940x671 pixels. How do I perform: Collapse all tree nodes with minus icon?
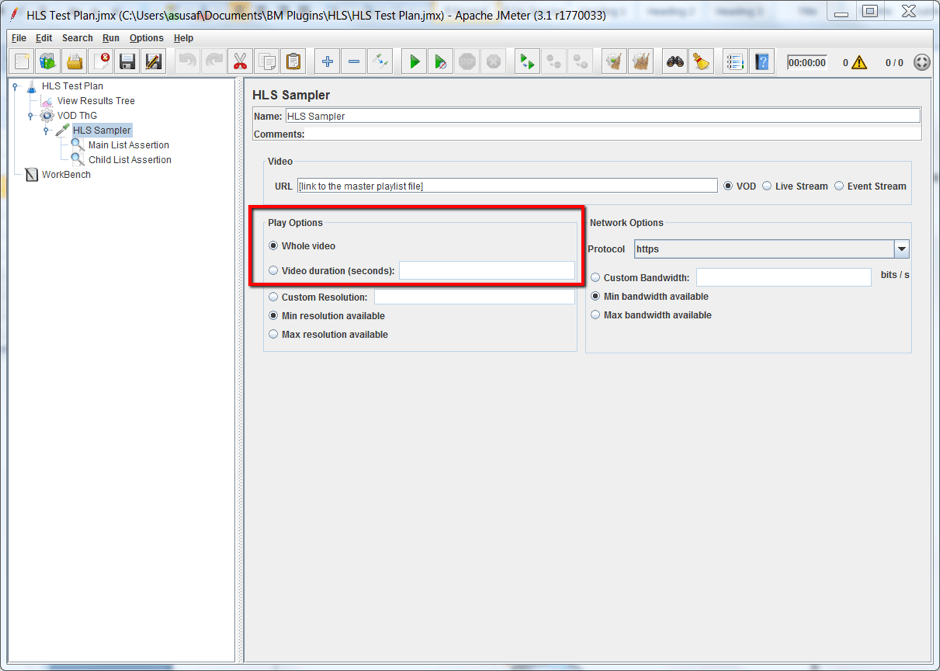[354, 62]
